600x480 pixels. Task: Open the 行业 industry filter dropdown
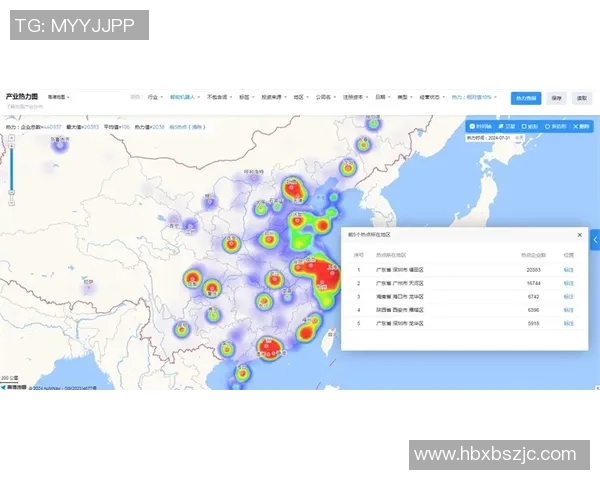click(154, 98)
